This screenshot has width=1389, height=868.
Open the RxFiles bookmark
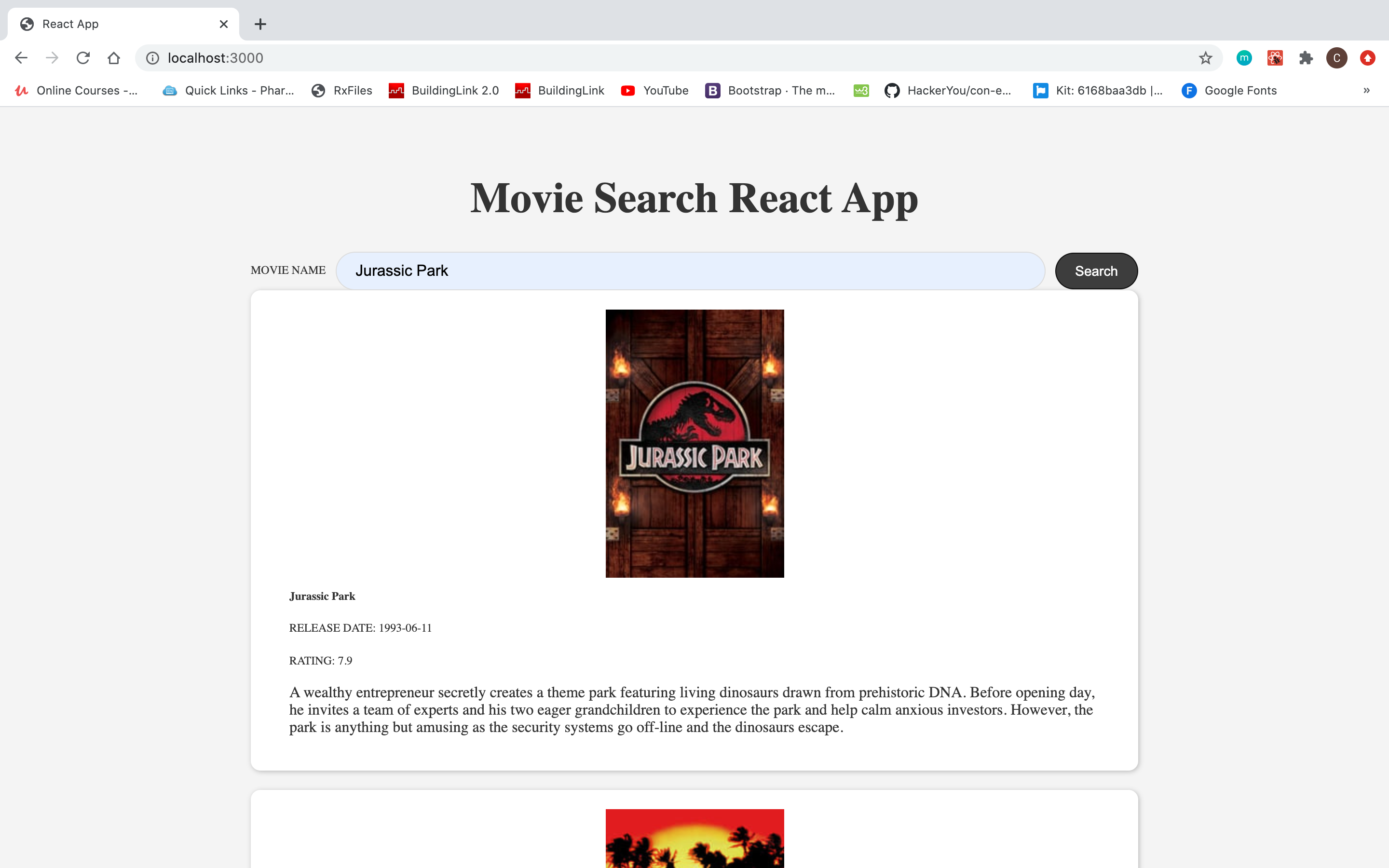342,91
